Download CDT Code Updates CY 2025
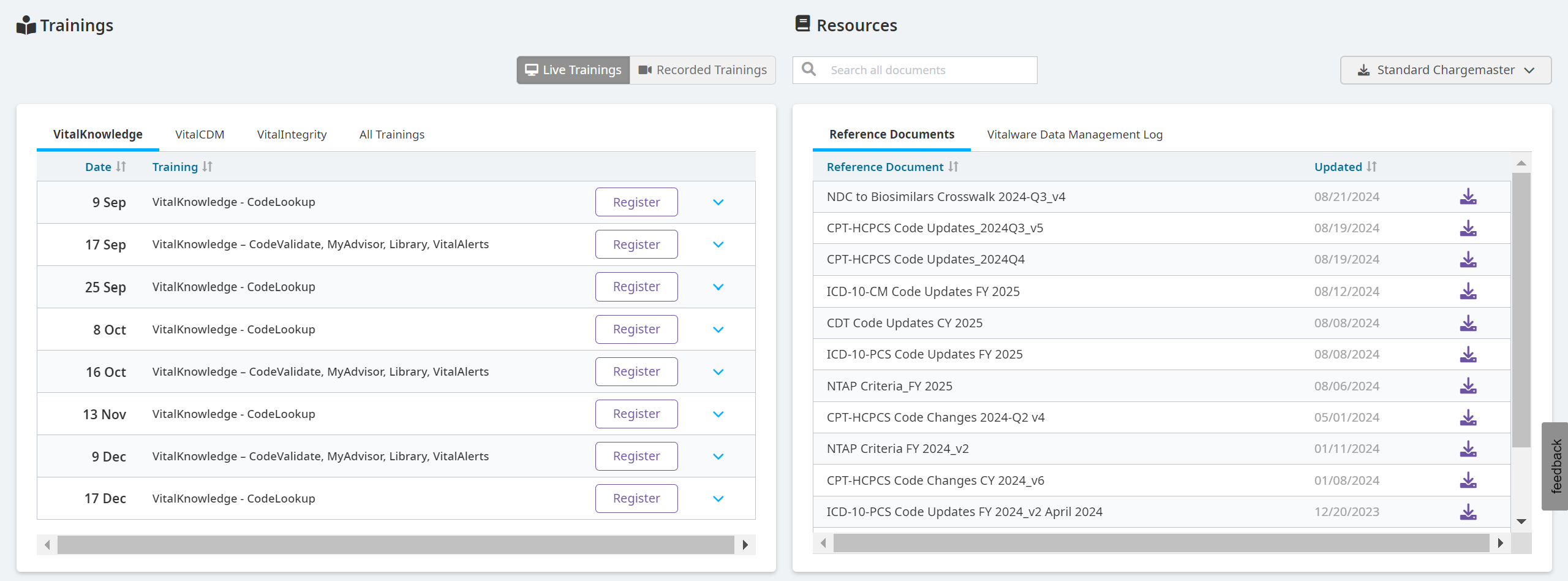The width and height of the screenshot is (1568, 581). (x=1468, y=323)
